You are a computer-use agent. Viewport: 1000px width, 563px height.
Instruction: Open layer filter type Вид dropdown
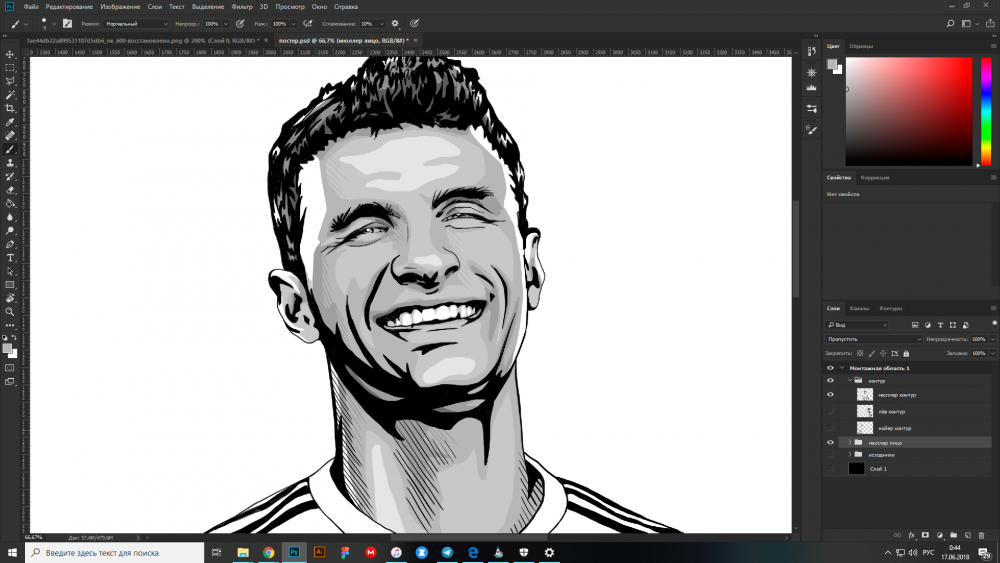(x=857, y=325)
